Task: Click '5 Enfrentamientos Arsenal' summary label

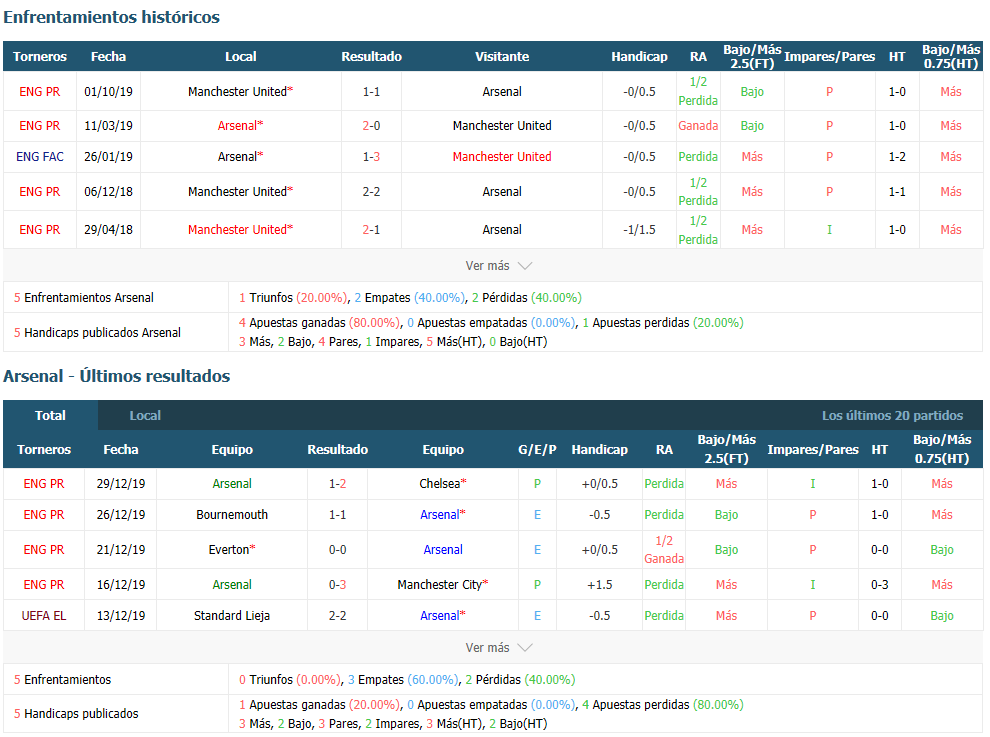Action: click(x=83, y=298)
